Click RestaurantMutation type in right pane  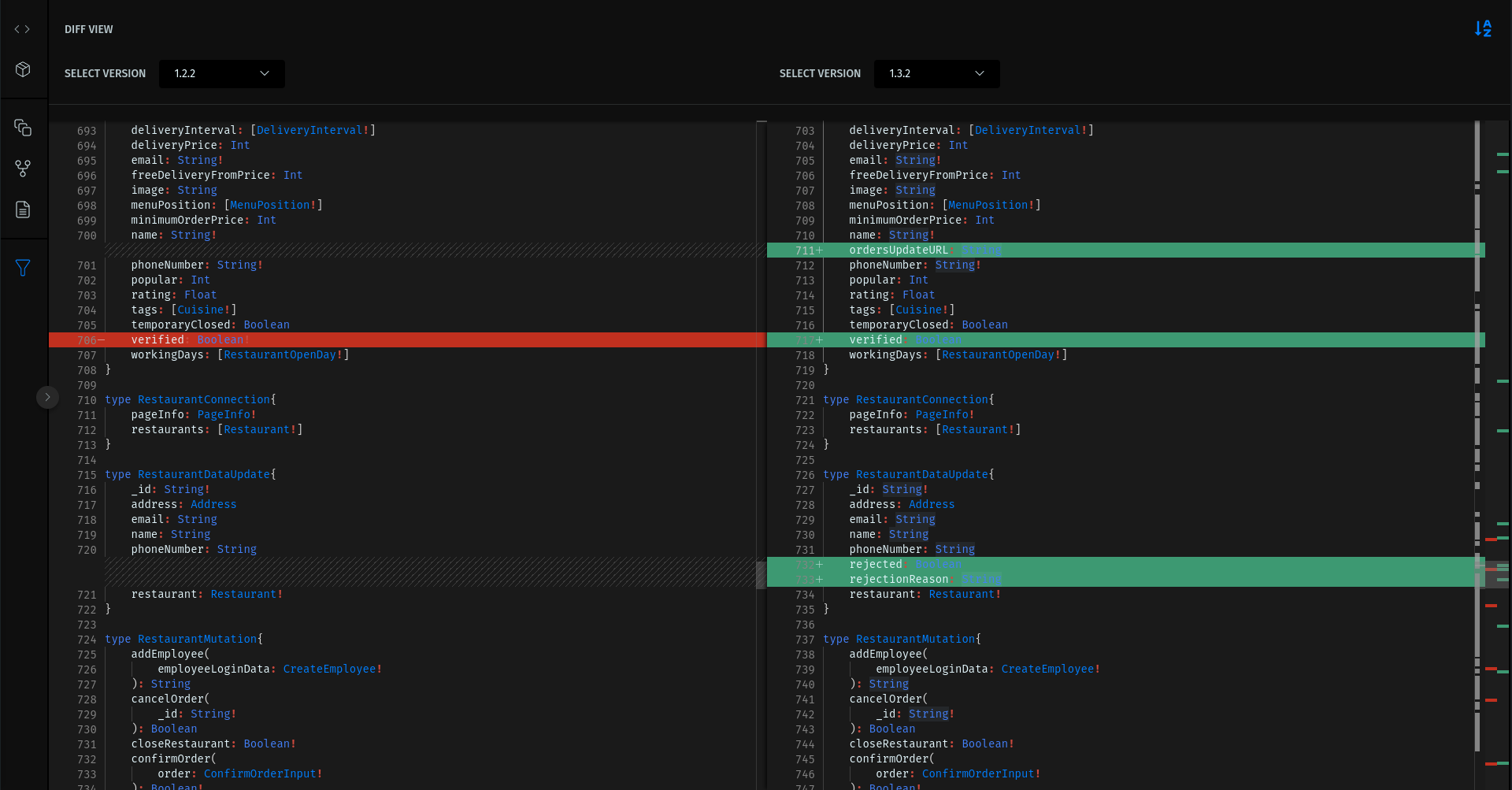pyautogui.click(x=917, y=640)
